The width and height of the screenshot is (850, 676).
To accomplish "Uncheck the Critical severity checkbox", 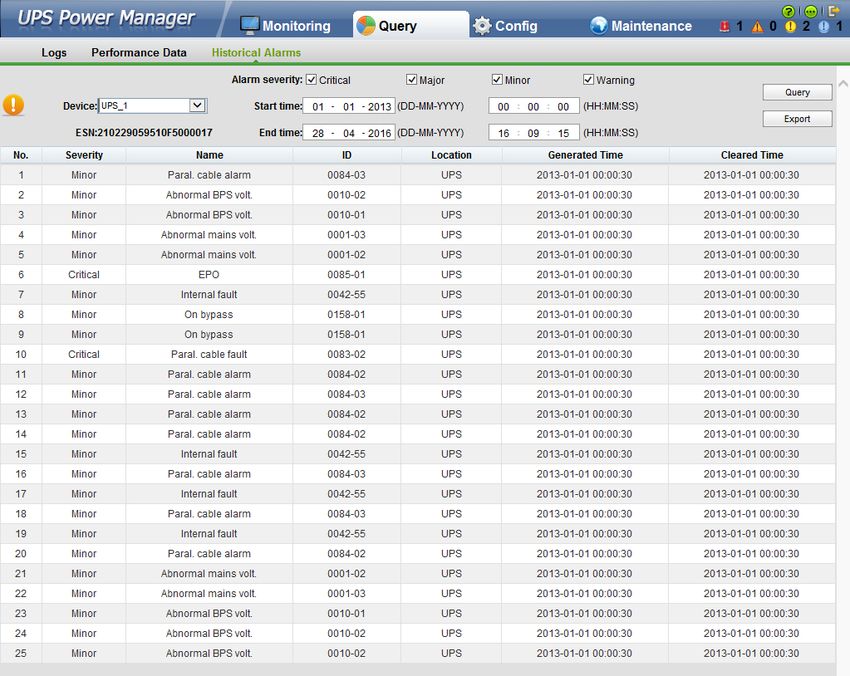I will click(x=311, y=80).
